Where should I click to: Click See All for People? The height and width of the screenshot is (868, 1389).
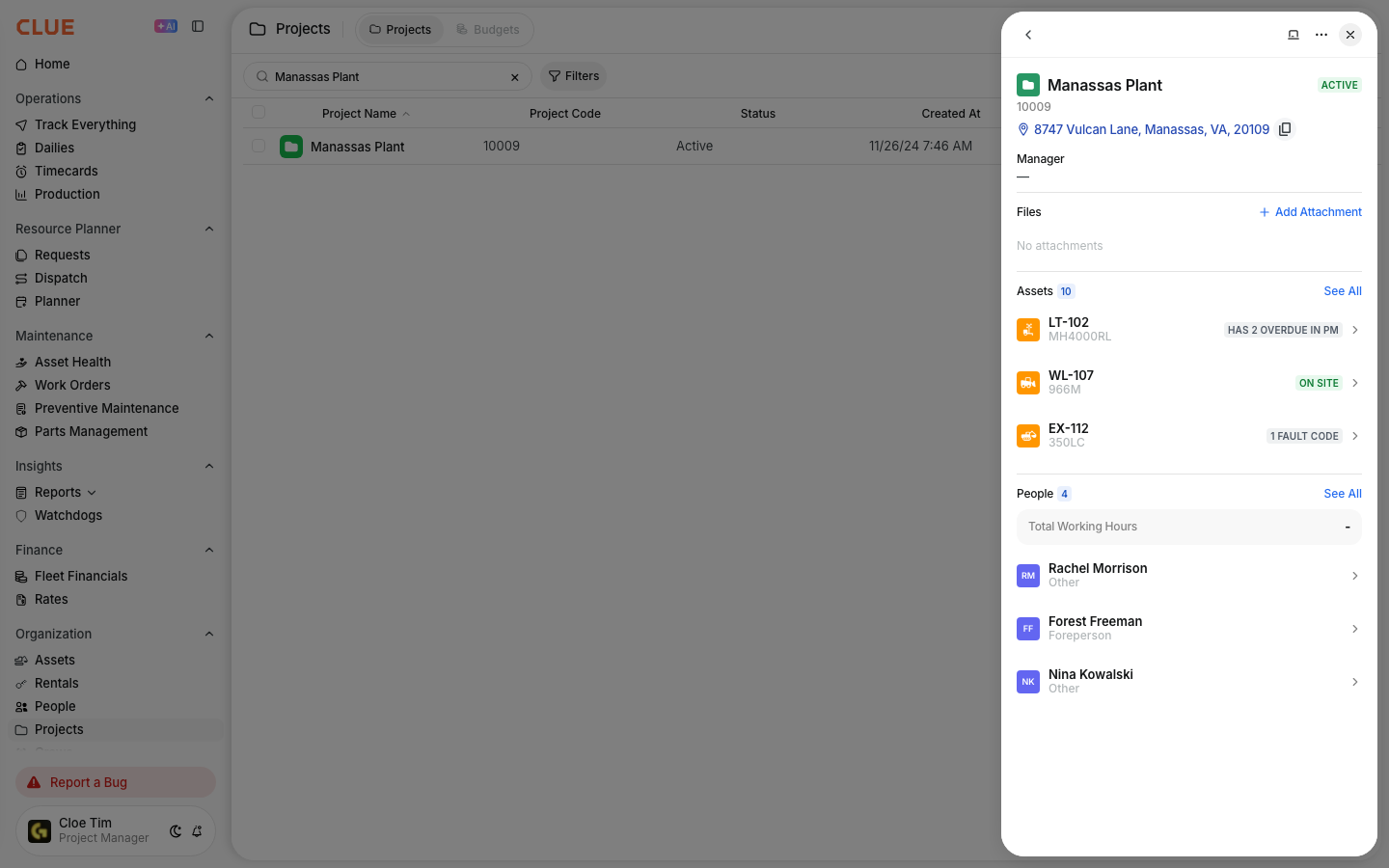[1343, 494]
